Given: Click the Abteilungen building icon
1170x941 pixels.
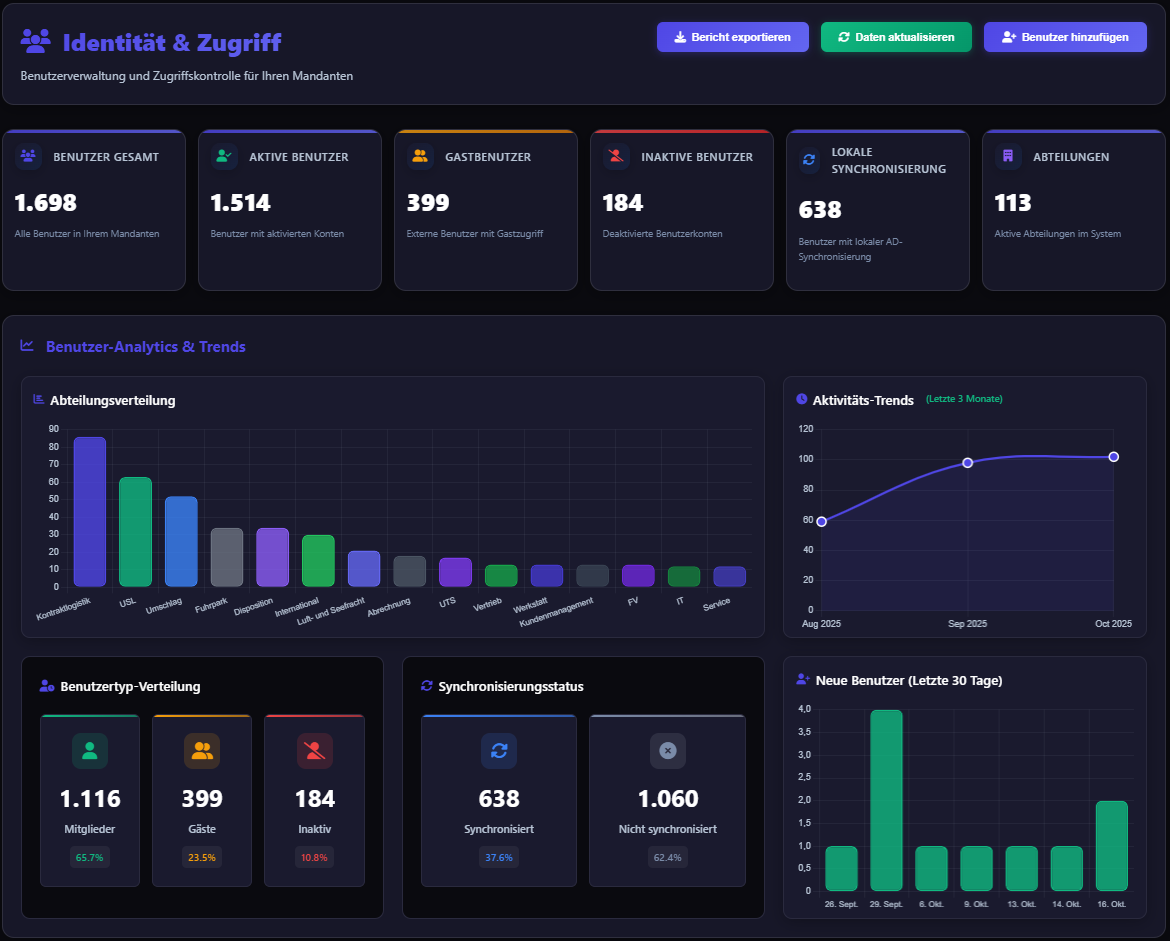Looking at the screenshot, I should [1008, 156].
